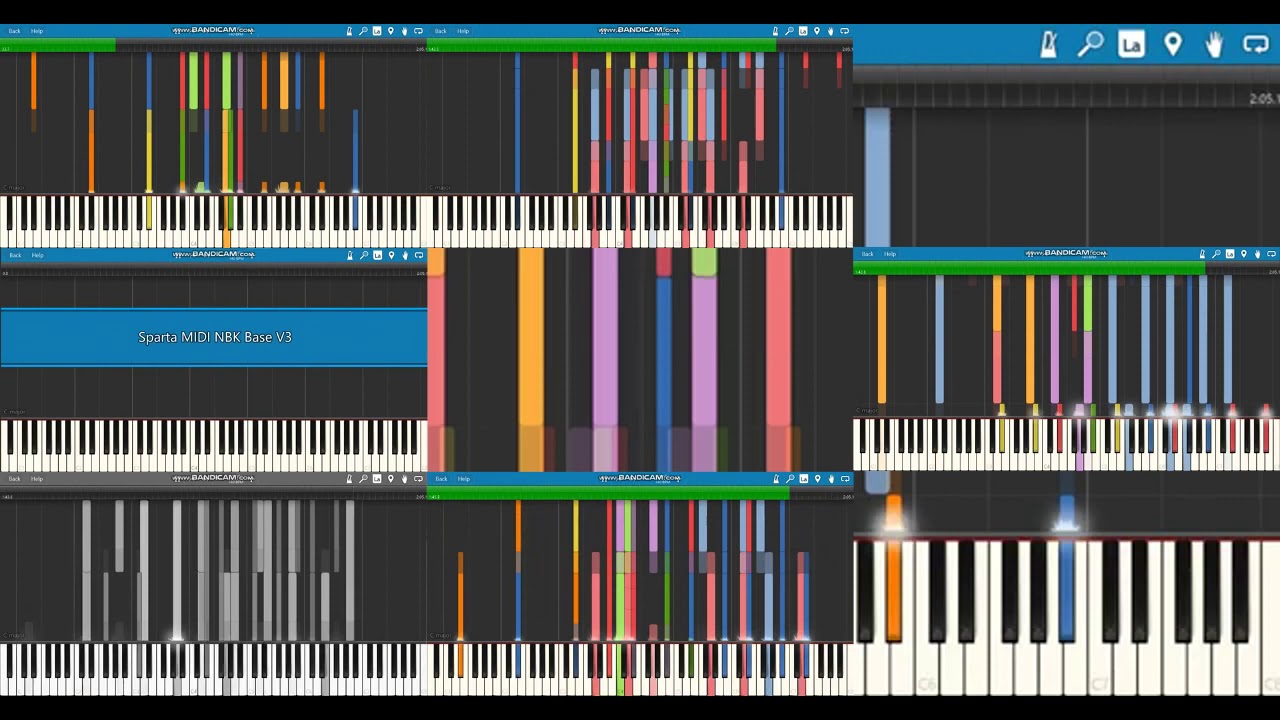This screenshot has height=720, width=1280.
Task: Click Help in the bottom-middle Synthesia panel
Action: [x=463, y=479]
